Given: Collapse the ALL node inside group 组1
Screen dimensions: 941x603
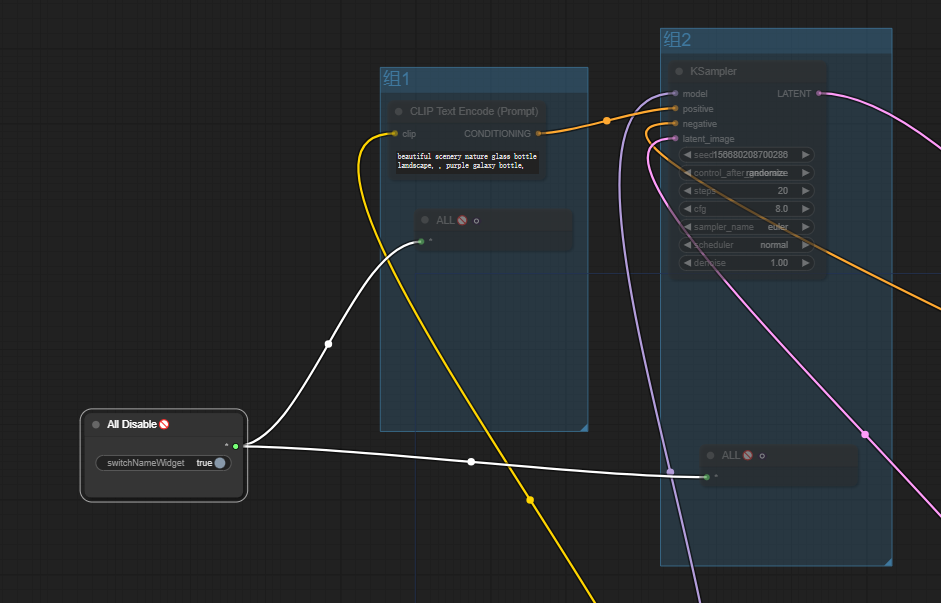Looking at the screenshot, I should pyautogui.click(x=425, y=220).
